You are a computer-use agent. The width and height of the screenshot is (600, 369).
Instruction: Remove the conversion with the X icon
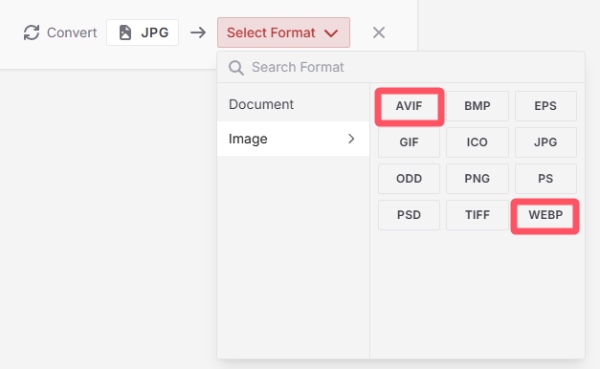point(379,33)
